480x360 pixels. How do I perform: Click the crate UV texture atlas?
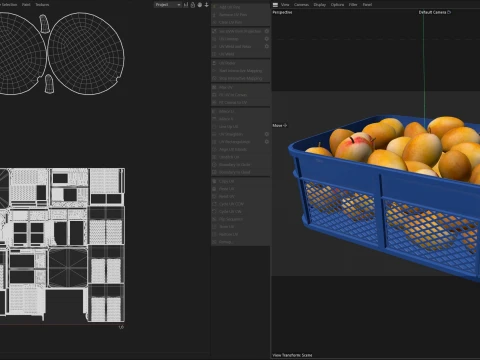pos(62,245)
